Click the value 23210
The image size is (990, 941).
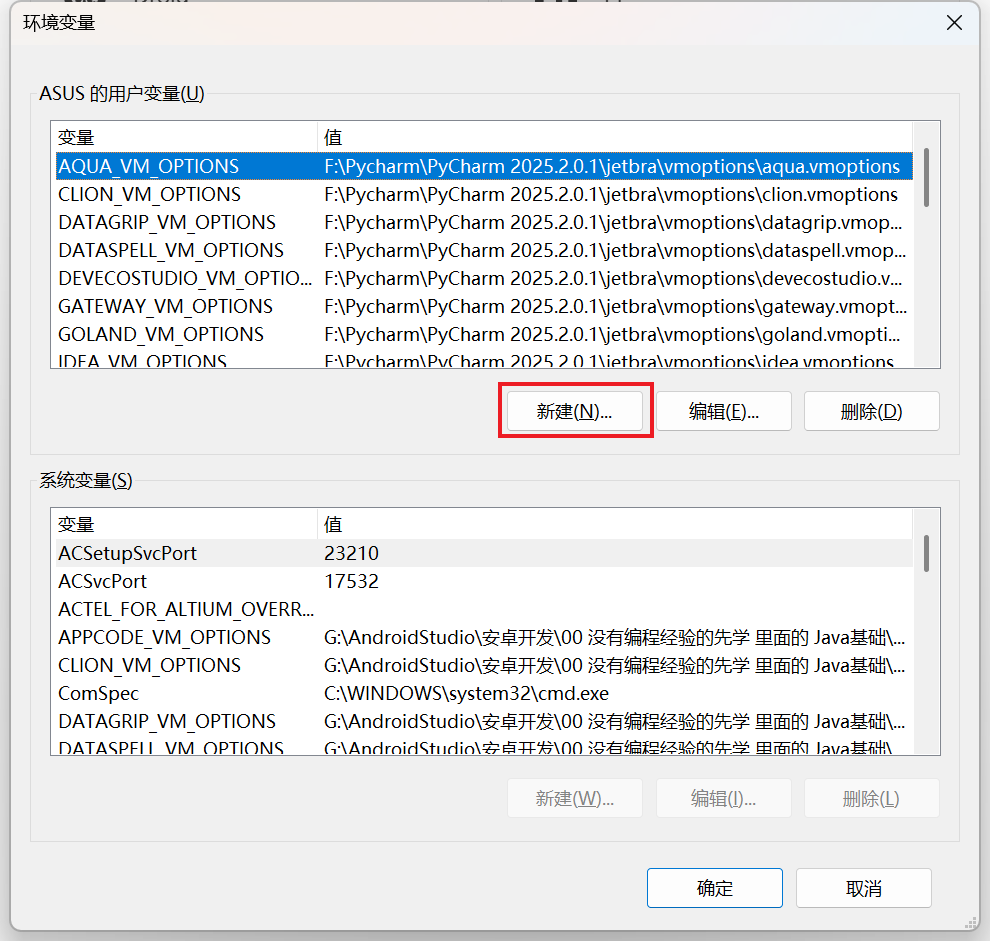(351, 553)
